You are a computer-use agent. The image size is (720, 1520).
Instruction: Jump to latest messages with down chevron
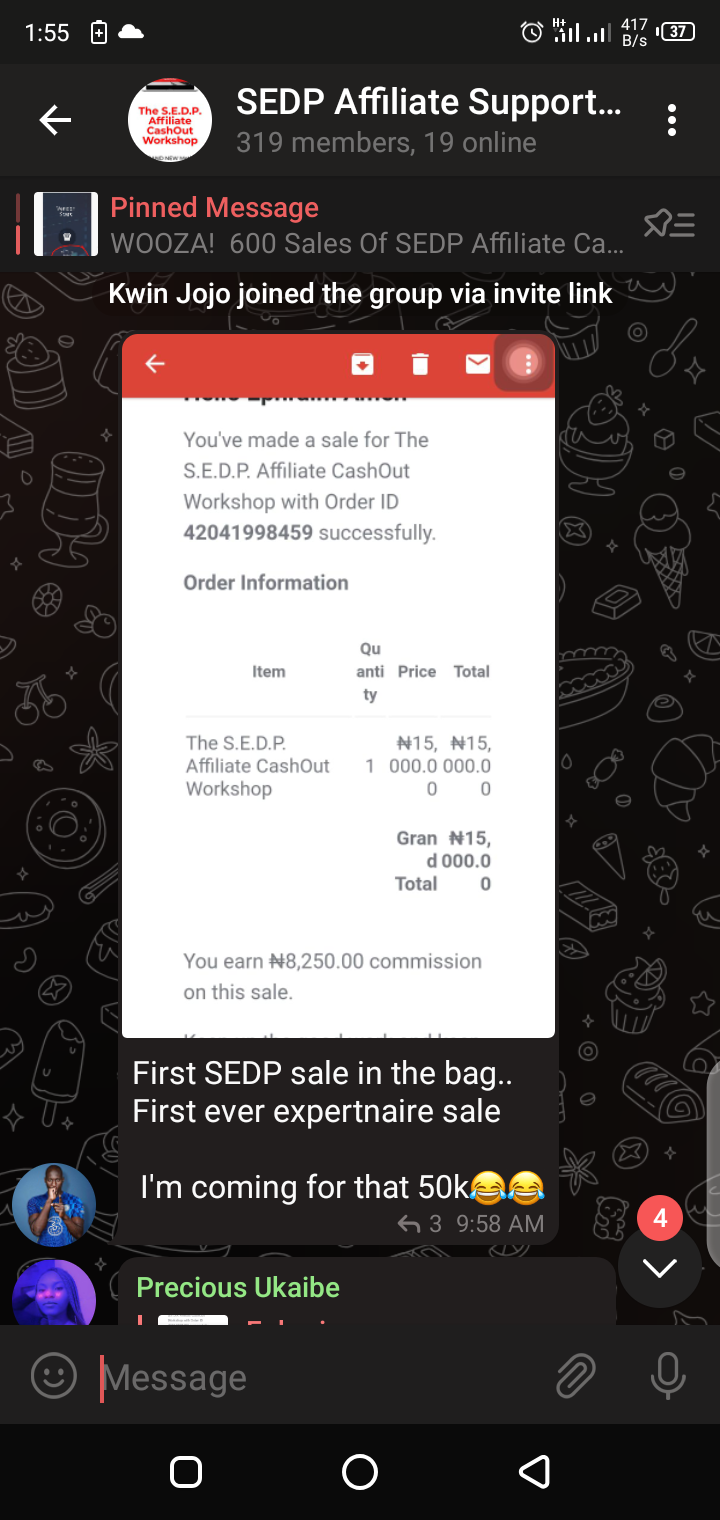coord(659,1267)
